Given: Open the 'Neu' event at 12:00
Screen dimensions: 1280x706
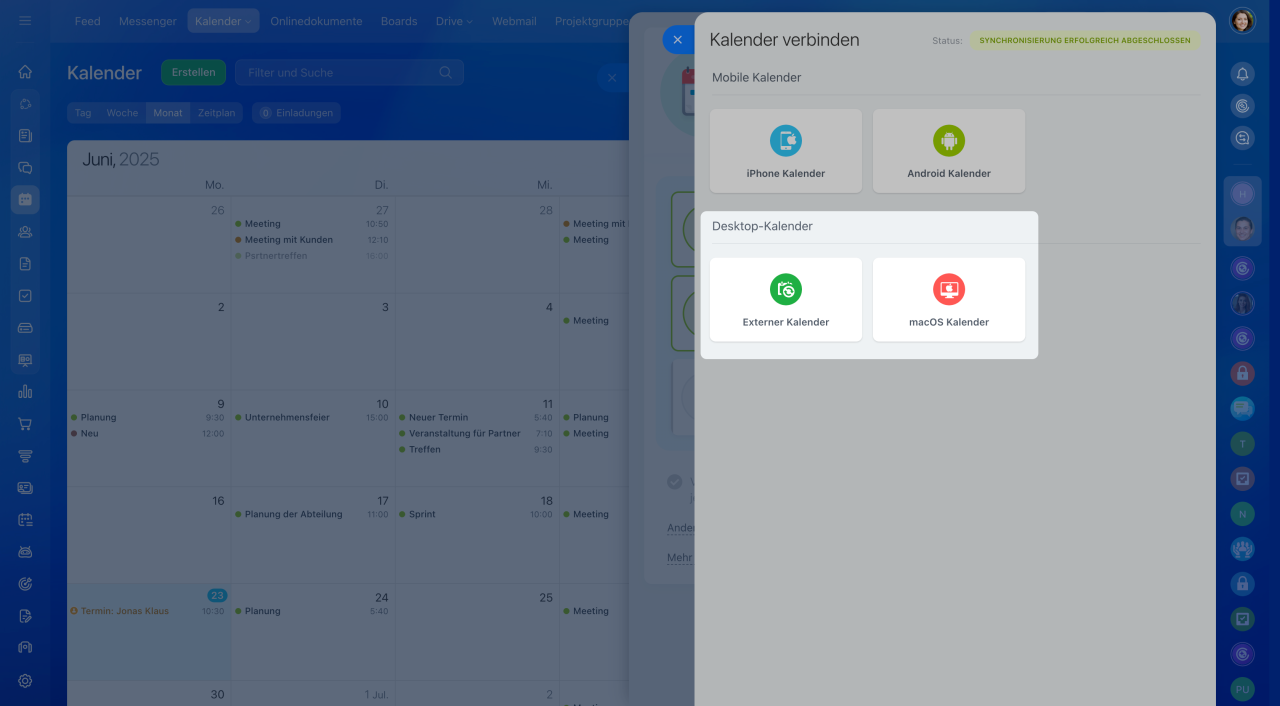Looking at the screenshot, I should point(147,433).
